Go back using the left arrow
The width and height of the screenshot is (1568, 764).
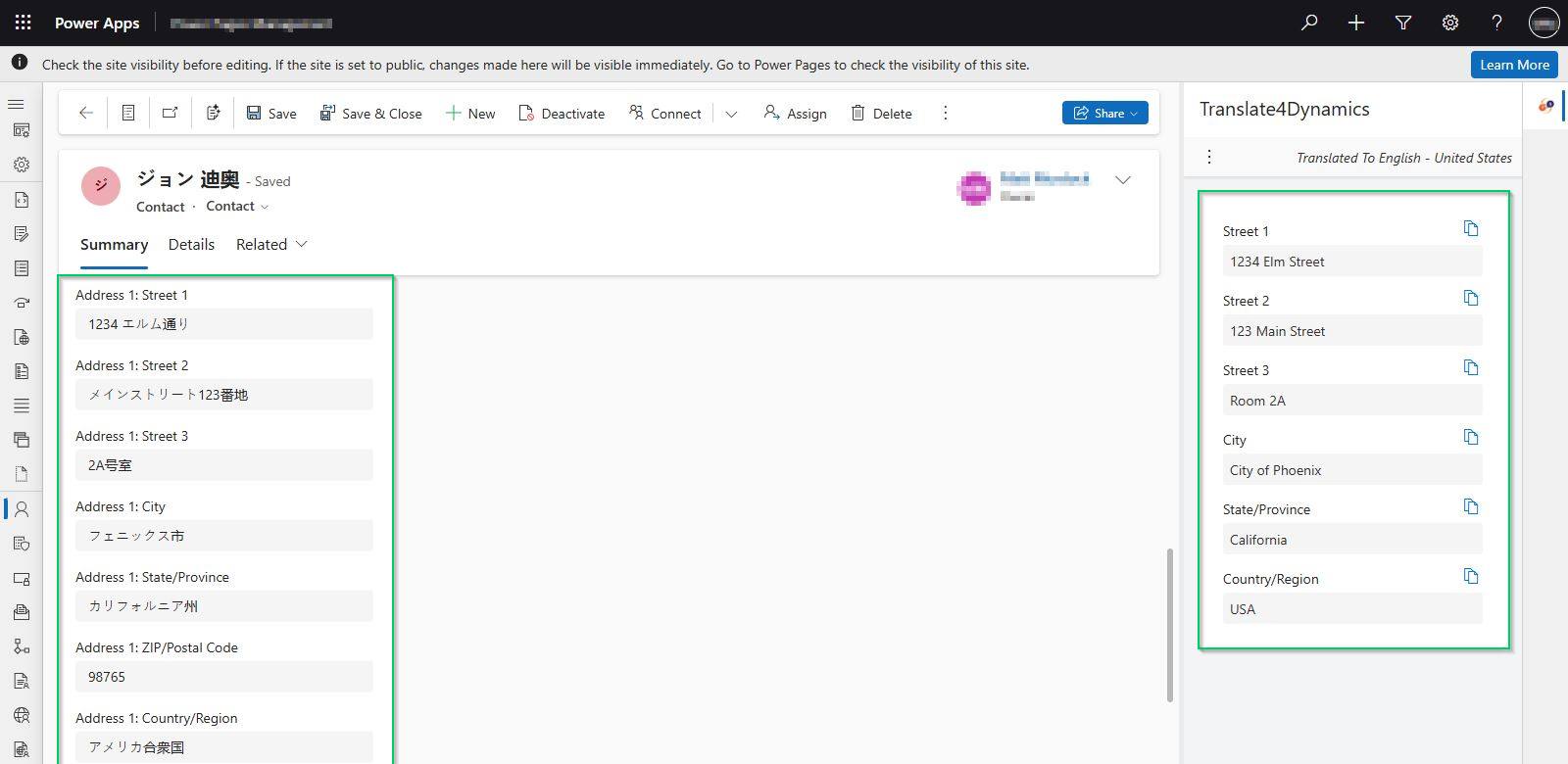pos(86,113)
